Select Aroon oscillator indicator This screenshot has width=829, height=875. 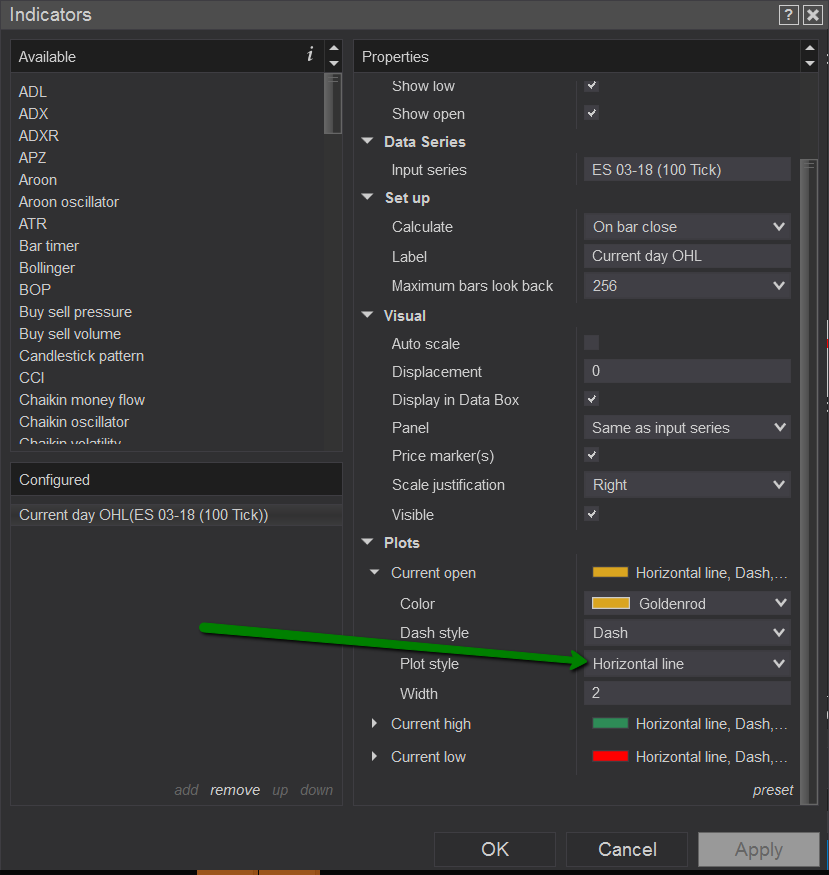point(69,201)
